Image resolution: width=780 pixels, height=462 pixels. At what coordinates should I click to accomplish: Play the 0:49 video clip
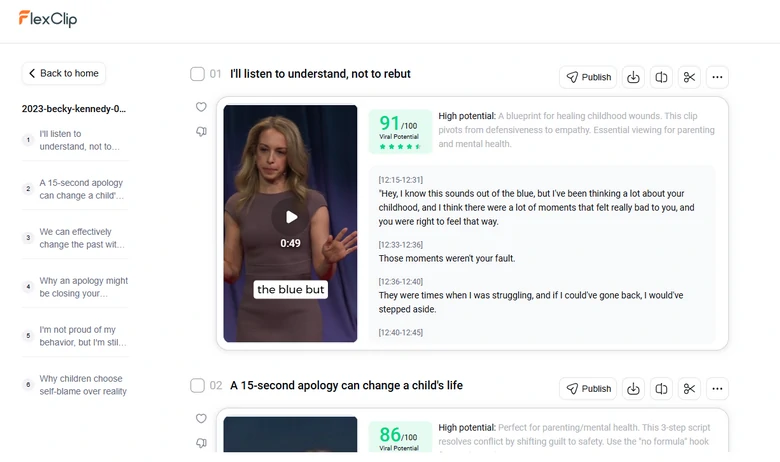pyautogui.click(x=291, y=217)
